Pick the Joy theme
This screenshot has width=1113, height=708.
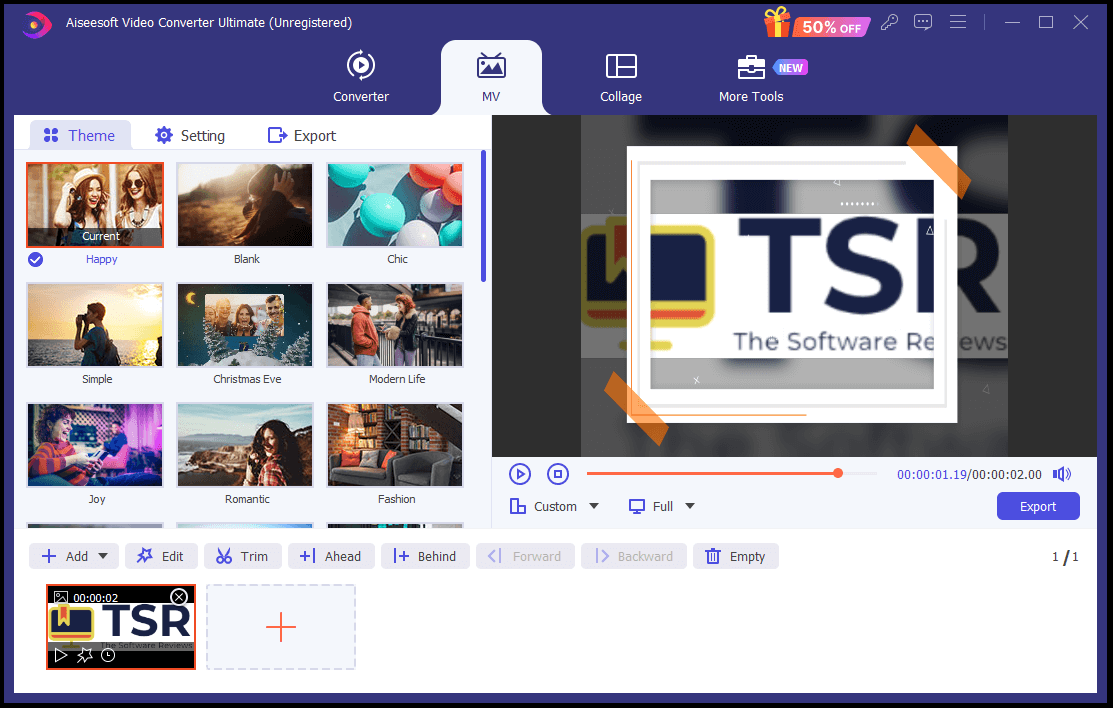coord(95,445)
